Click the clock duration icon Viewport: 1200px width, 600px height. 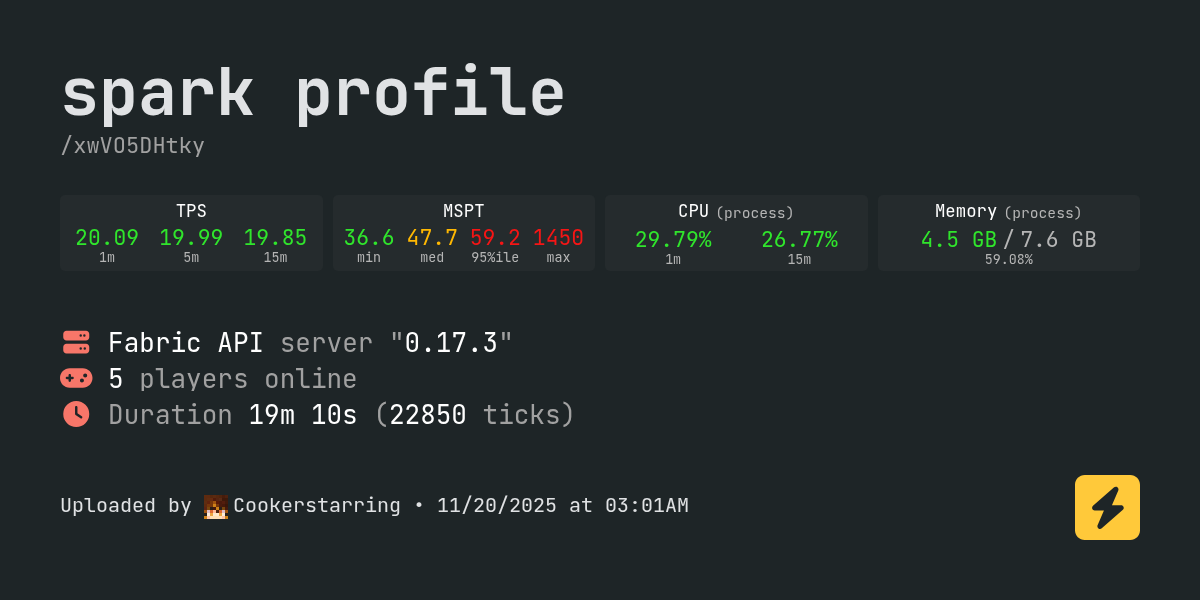pyautogui.click(x=76, y=414)
